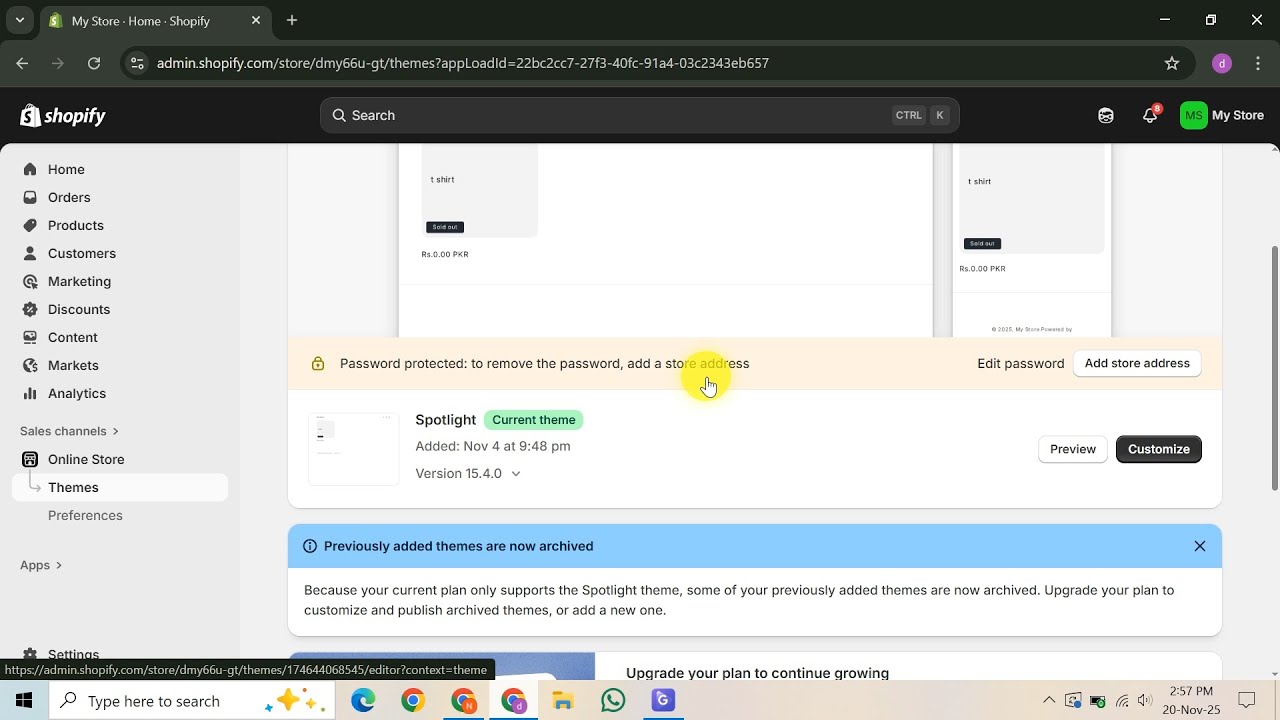The width and height of the screenshot is (1280, 720).
Task: Select Preferences under Online Store
Action: (x=85, y=515)
